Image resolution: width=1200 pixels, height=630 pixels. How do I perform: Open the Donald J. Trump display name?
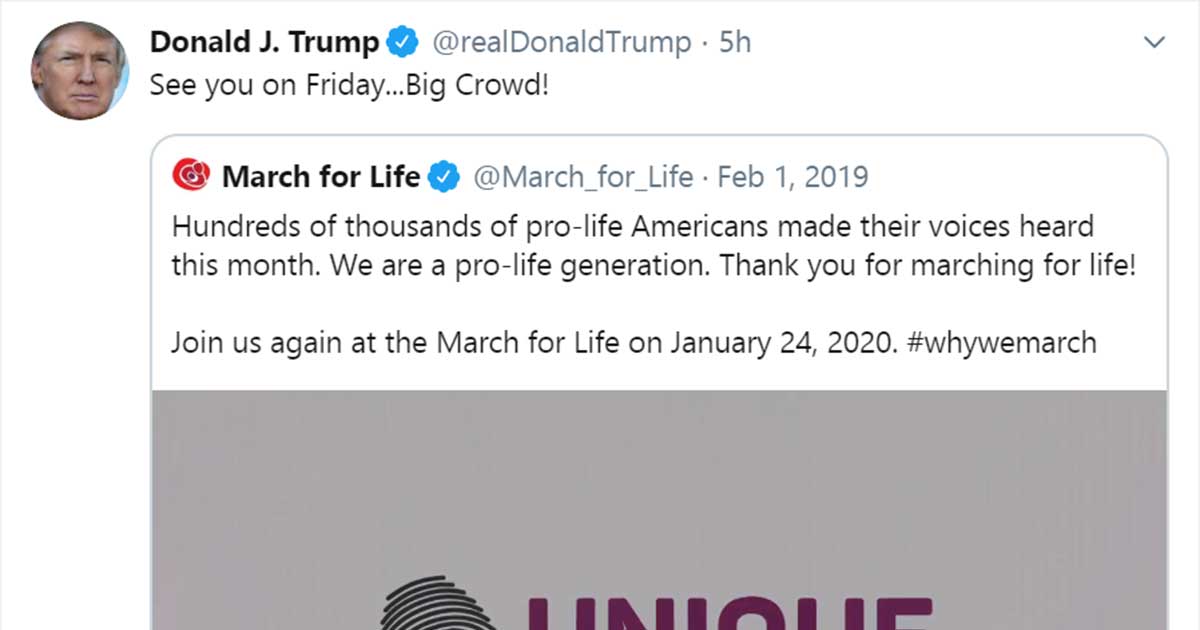pyautogui.click(x=264, y=43)
